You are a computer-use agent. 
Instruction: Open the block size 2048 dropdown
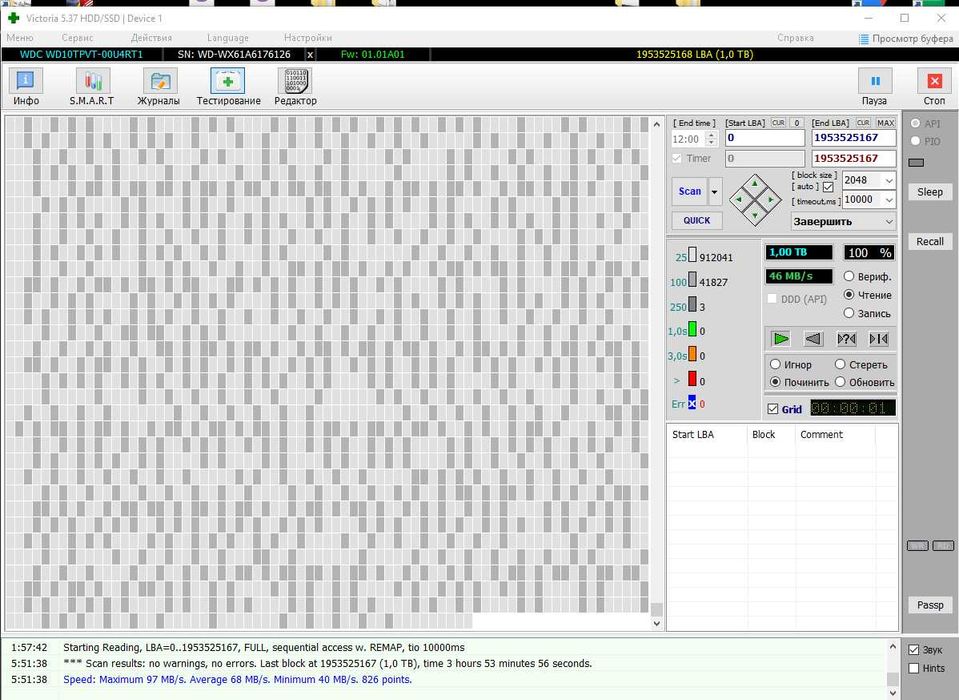[889, 180]
